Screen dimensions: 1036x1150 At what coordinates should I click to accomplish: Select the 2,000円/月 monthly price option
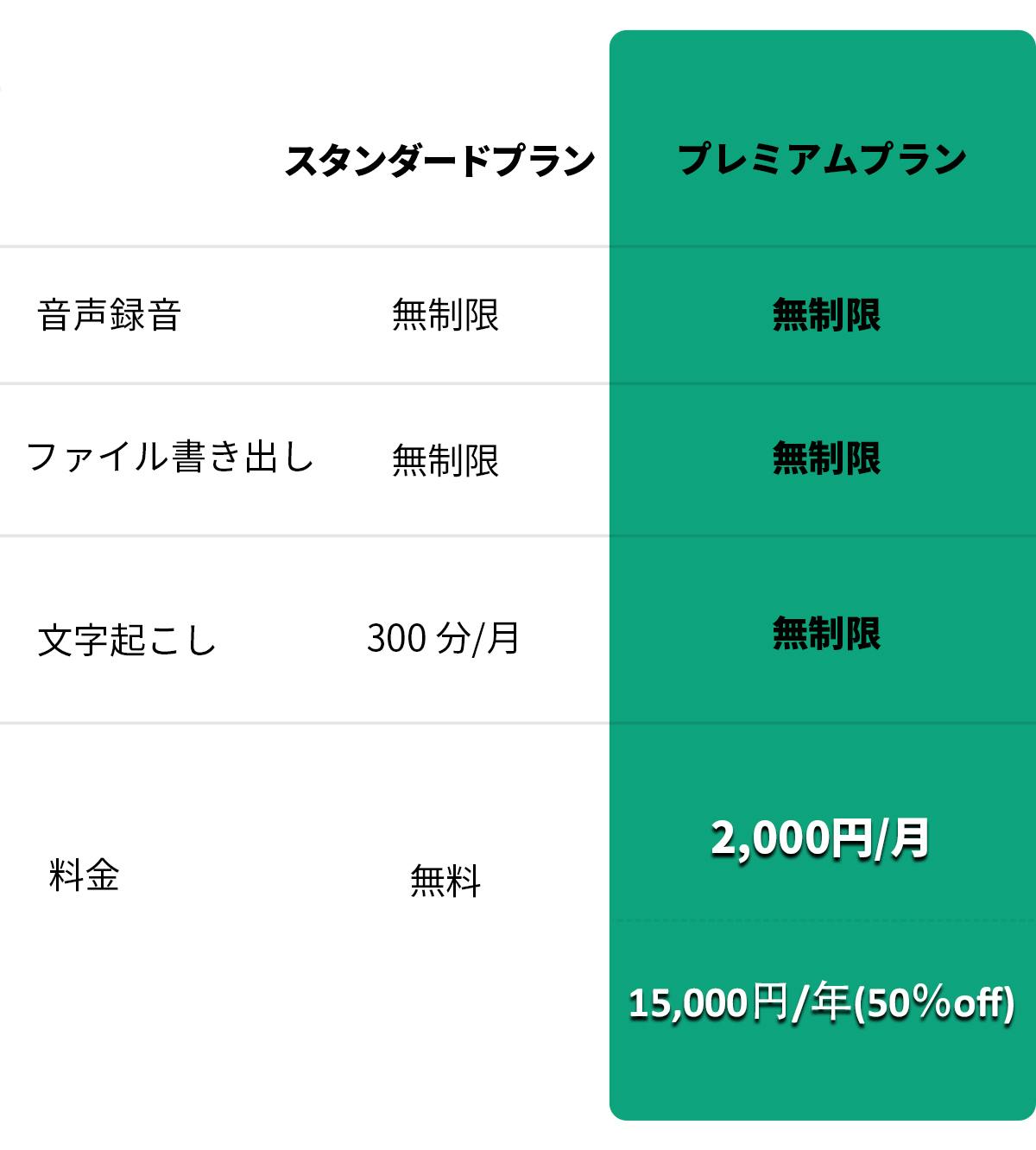(820, 838)
